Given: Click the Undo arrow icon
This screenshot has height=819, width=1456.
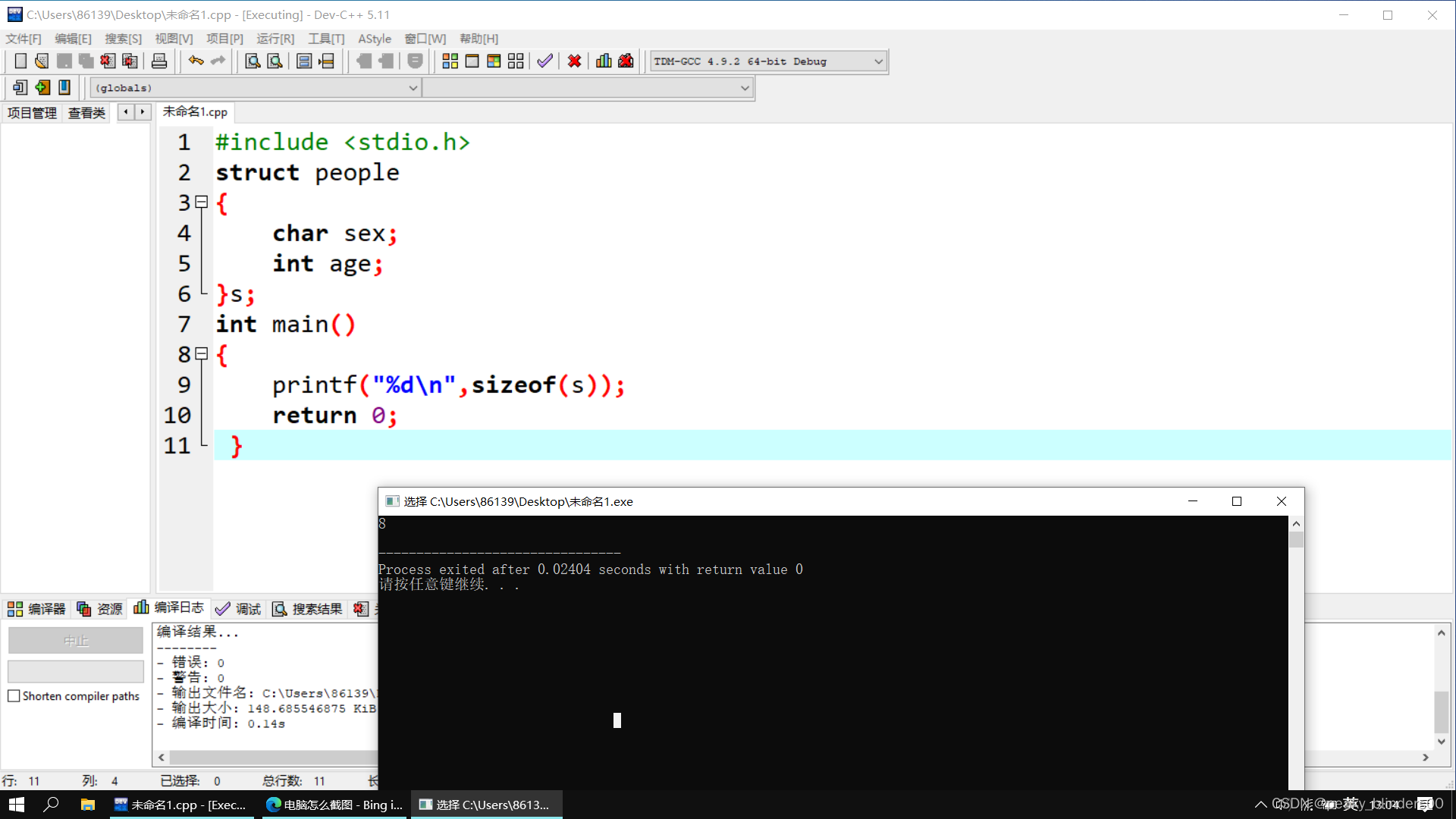Looking at the screenshot, I should point(196,61).
